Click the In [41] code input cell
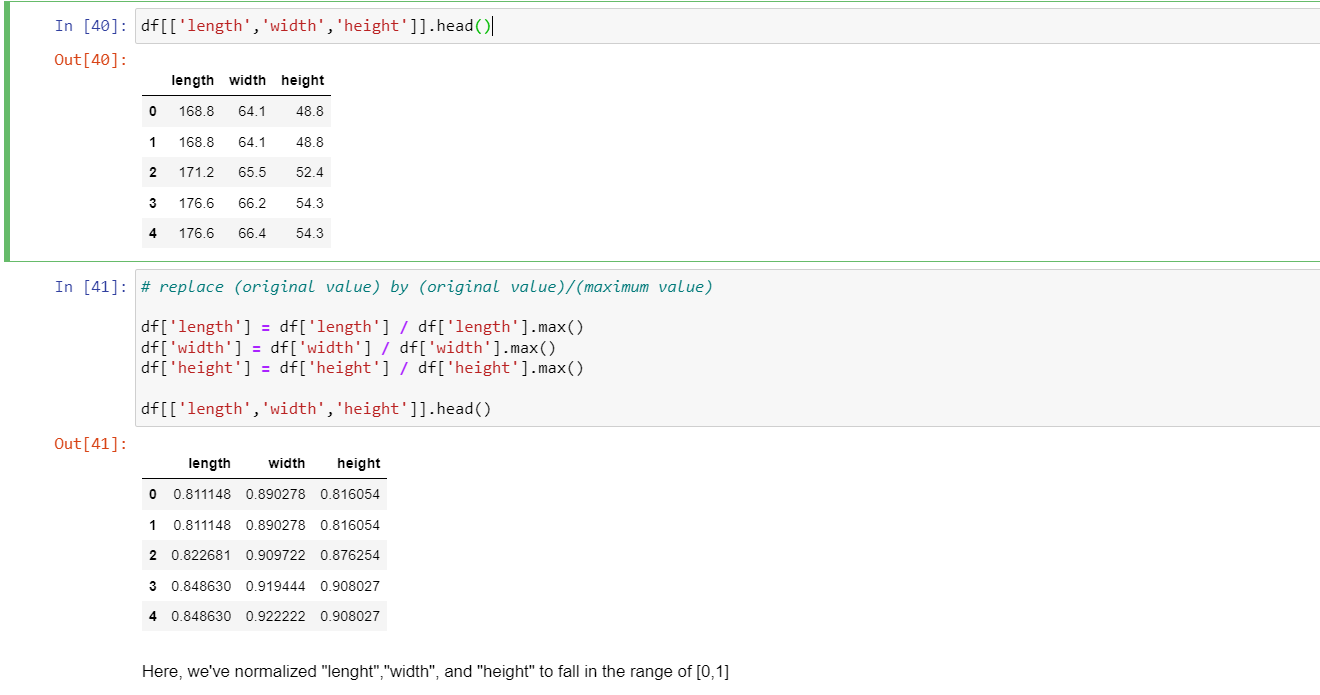Screen dimensions: 1320x695 700,348
